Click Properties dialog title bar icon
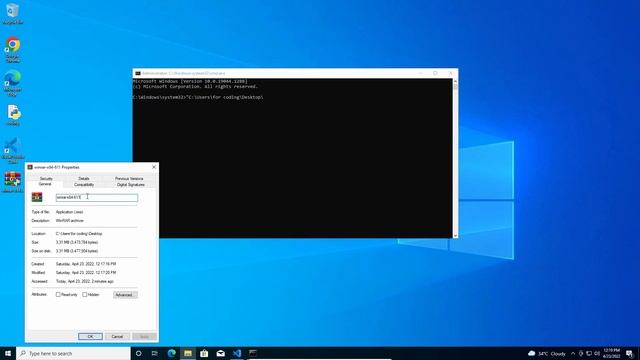Screen dimensions: 640x360 pos(30,167)
